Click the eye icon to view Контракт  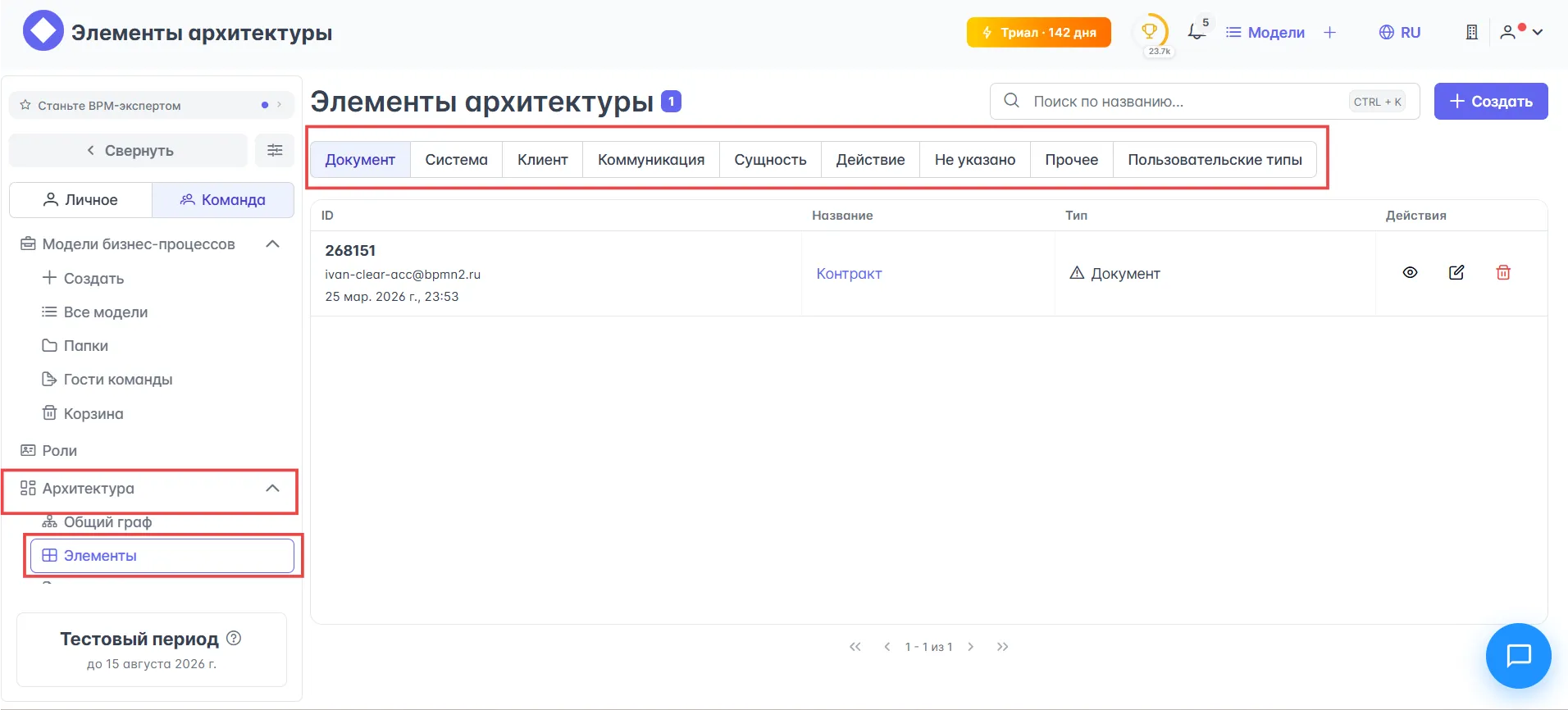coord(1410,273)
